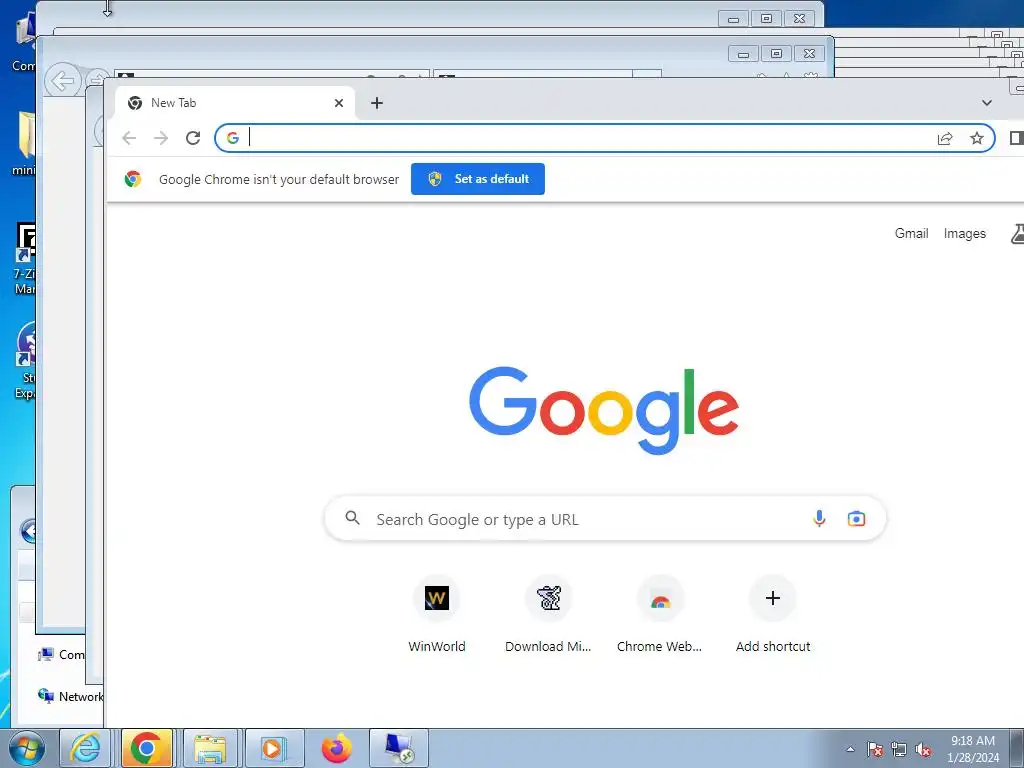This screenshot has height=768, width=1024.
Task: Open the Download Mi... shortcut
Action: pos(548,613)
